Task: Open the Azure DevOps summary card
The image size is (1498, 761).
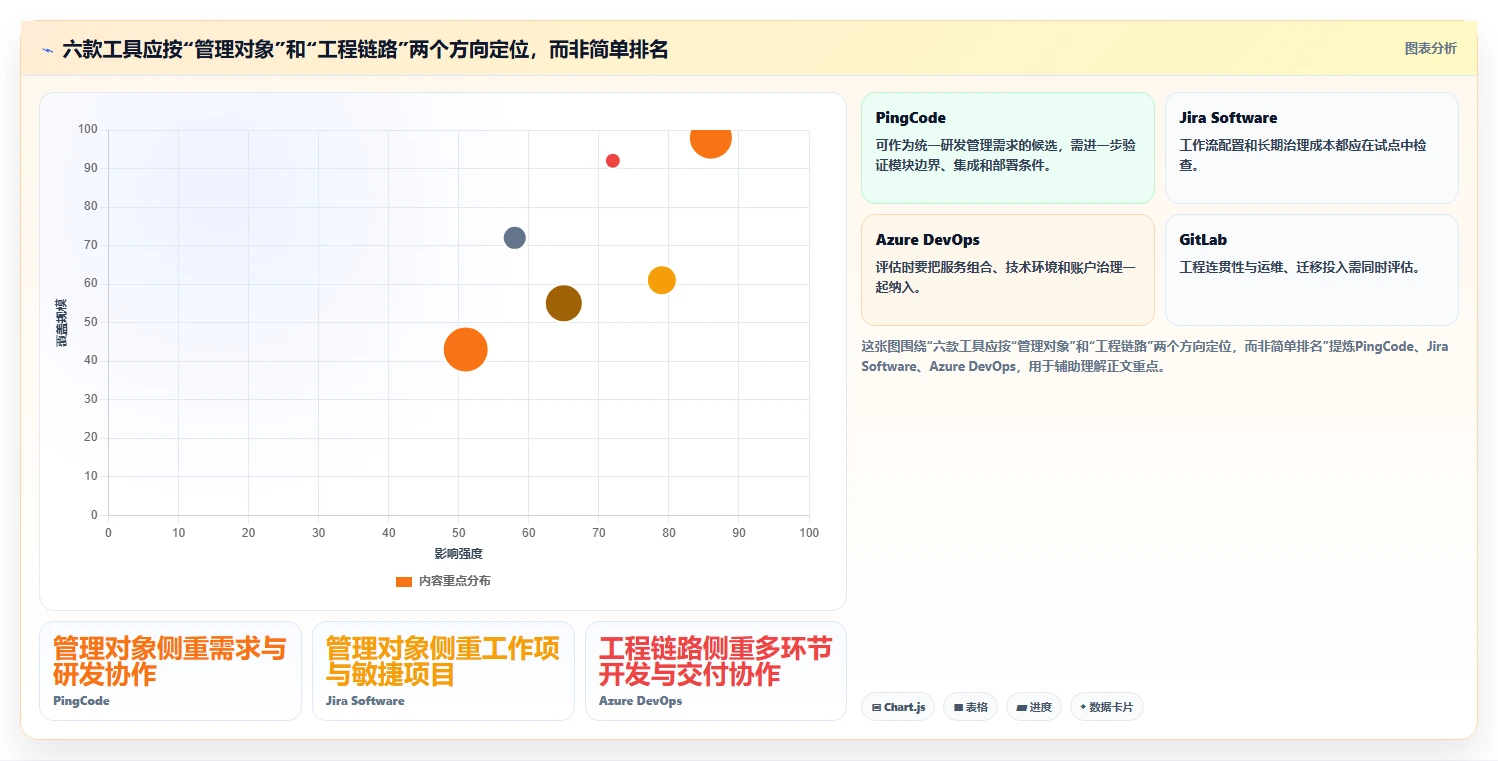Action: [1007, 270]
